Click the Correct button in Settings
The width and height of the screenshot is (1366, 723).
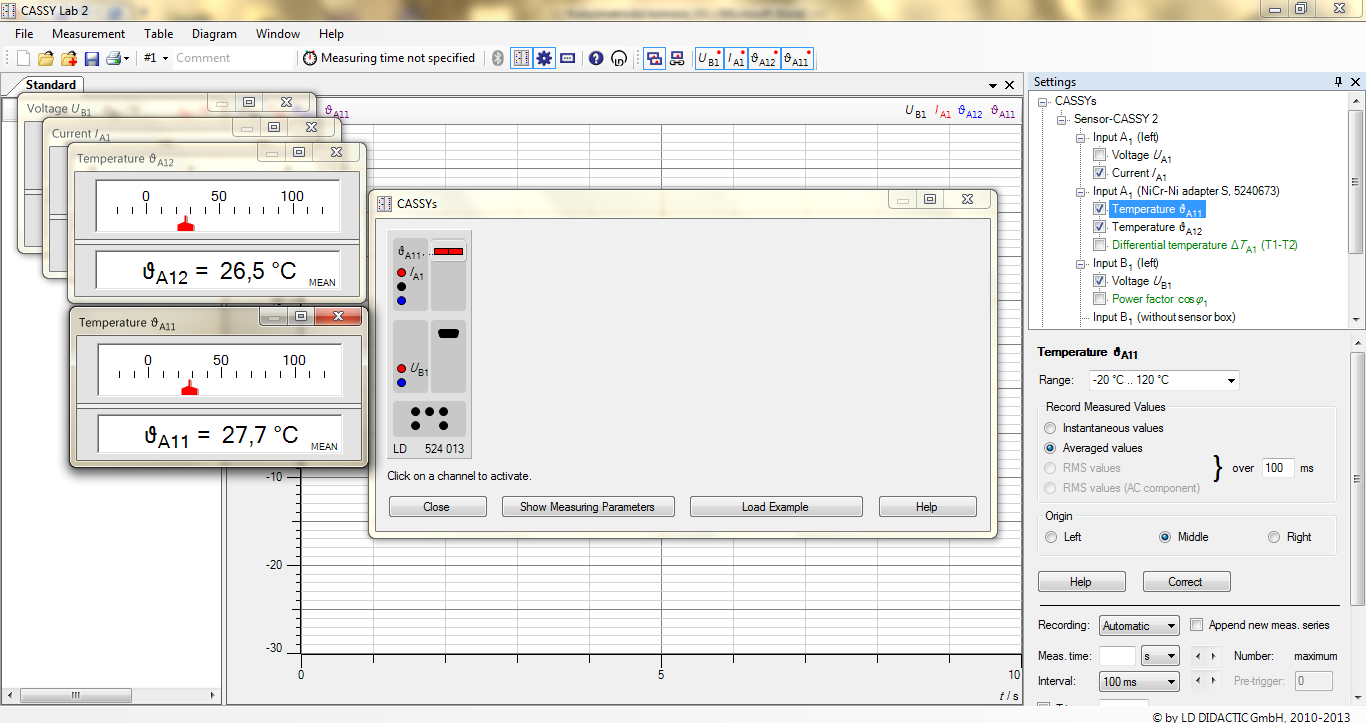coord(1186,582)
